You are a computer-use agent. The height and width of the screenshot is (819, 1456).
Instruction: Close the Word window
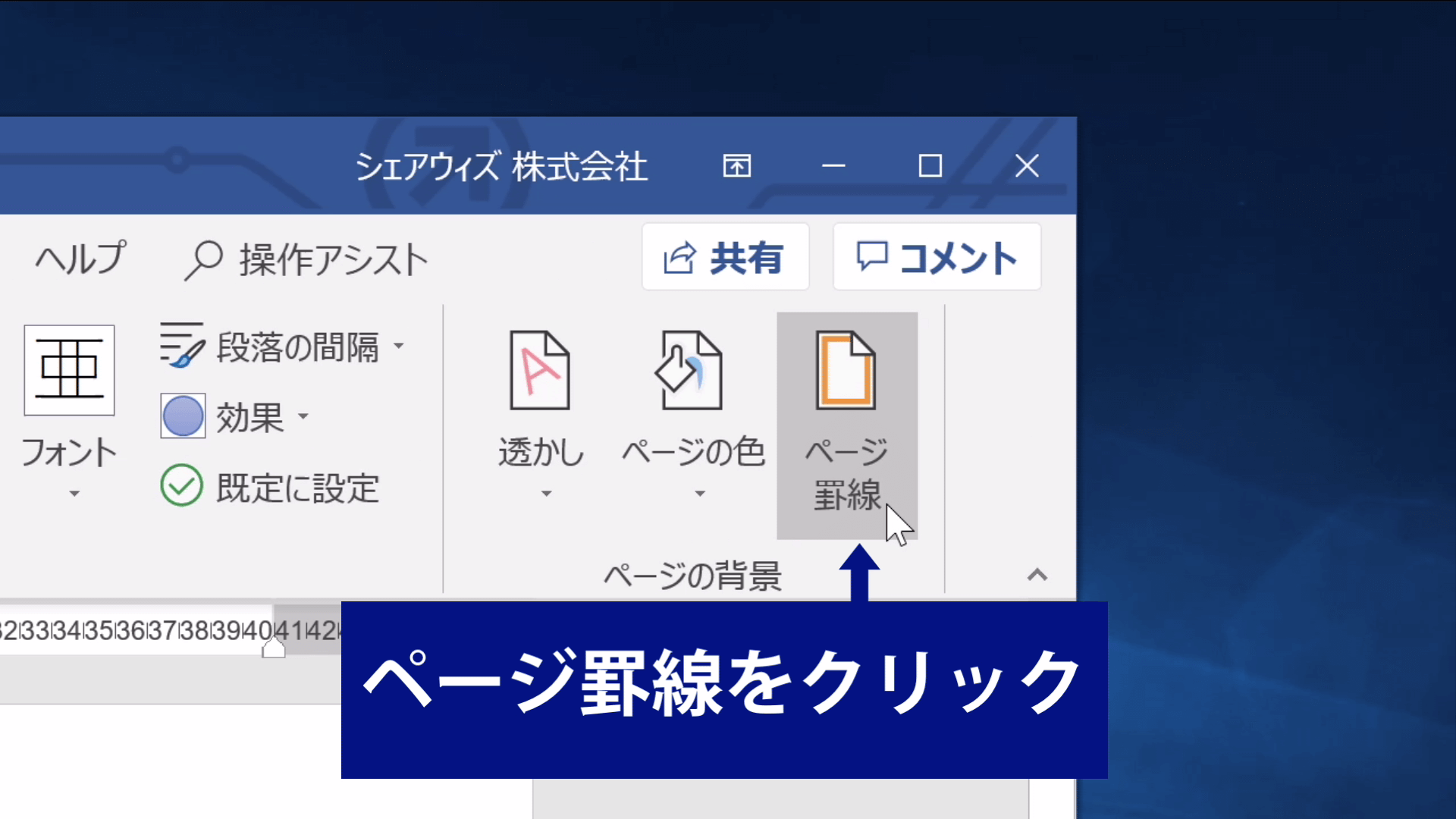click(x=1028, y=165)
